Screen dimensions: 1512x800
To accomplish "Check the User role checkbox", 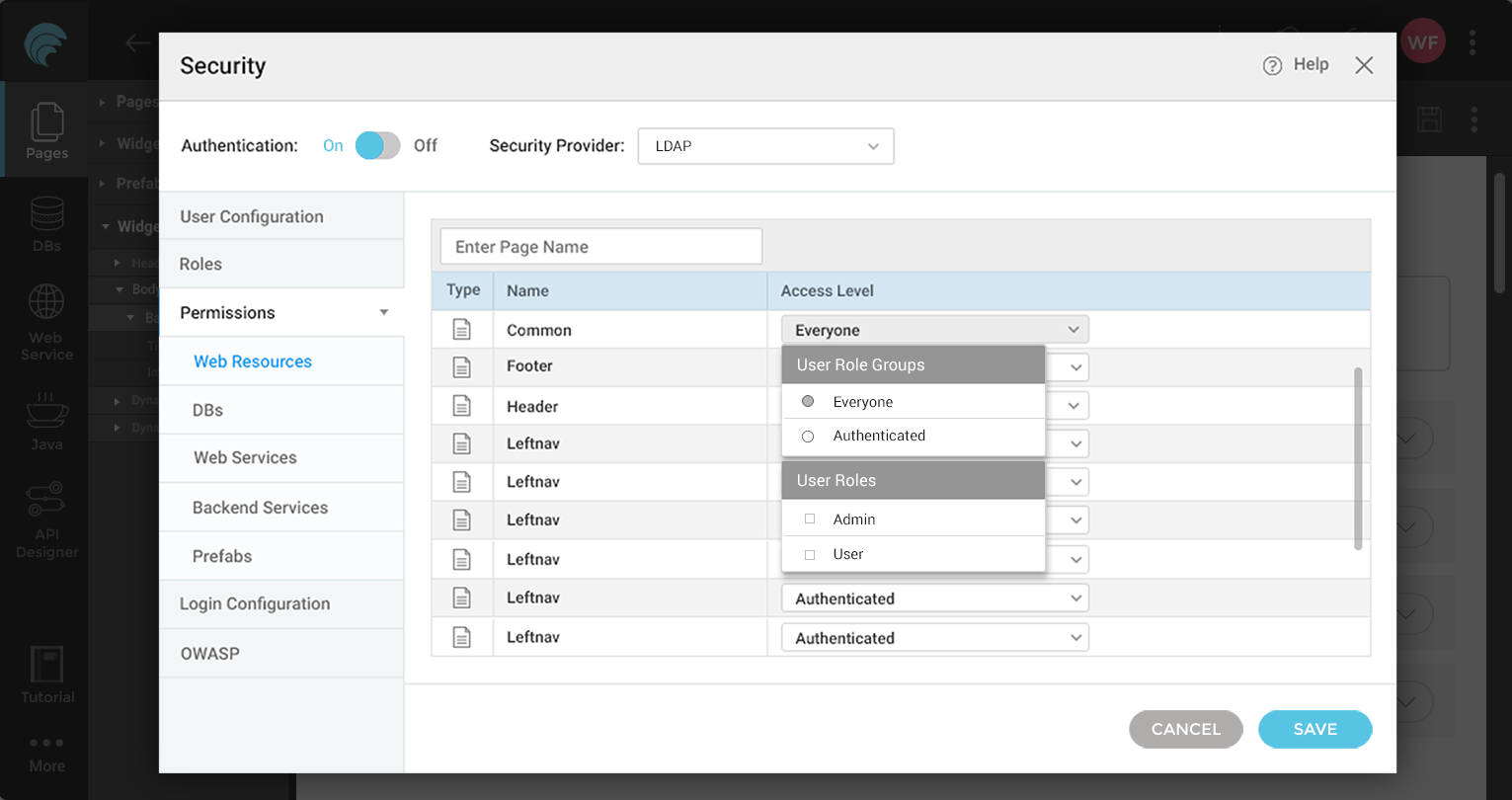I will coord(810,555).
